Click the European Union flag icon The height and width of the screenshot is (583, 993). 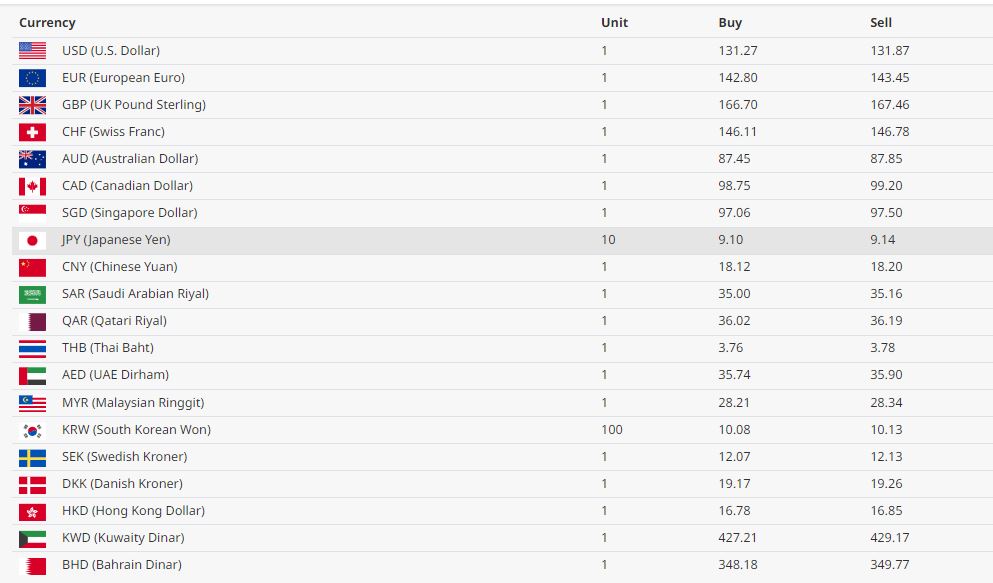[32, 78]
